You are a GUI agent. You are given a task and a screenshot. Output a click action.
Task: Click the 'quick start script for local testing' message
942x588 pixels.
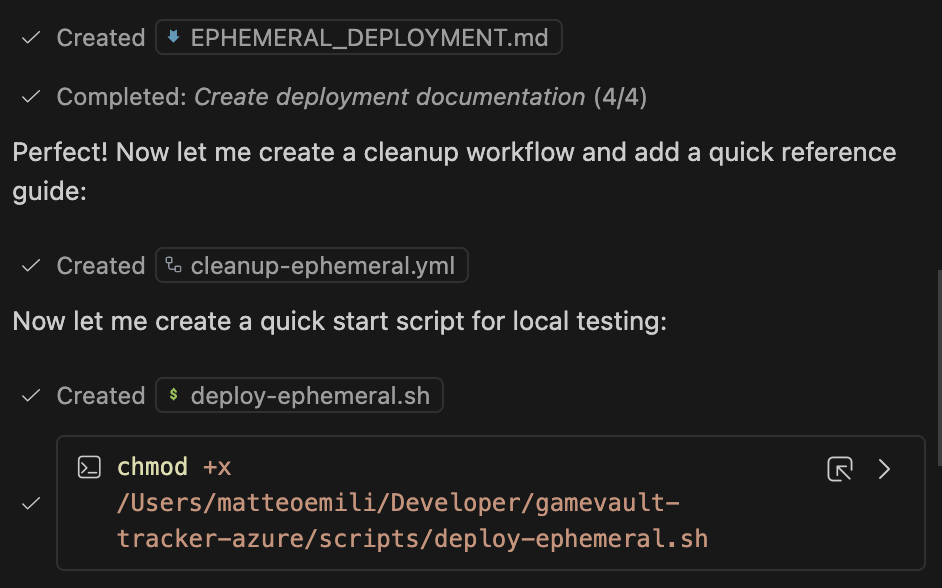[x=339, y=322]
